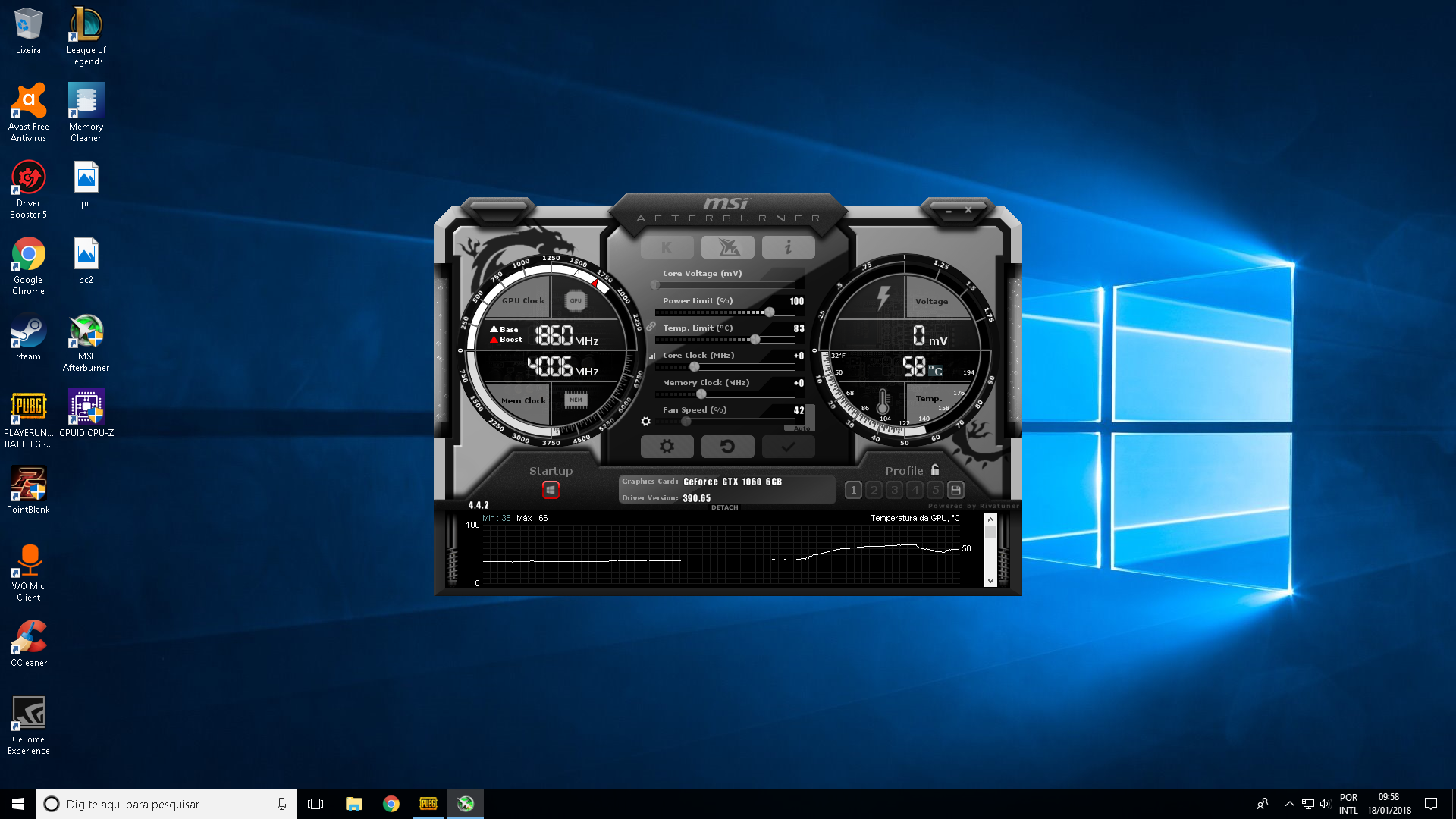Open Task View on the taskbar

(x=315, y=804)
